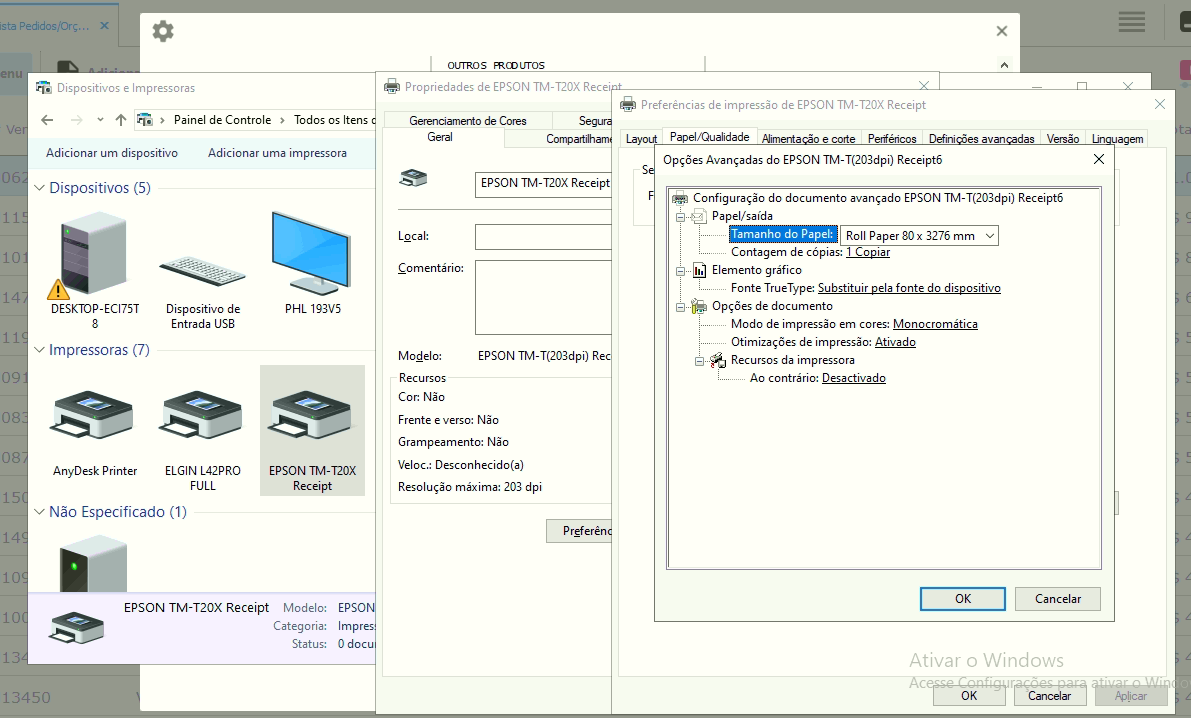1191x718 pixels.
Task: Select the ELGIN L42PRO FULL printer
Action: (x=202, y=417)
